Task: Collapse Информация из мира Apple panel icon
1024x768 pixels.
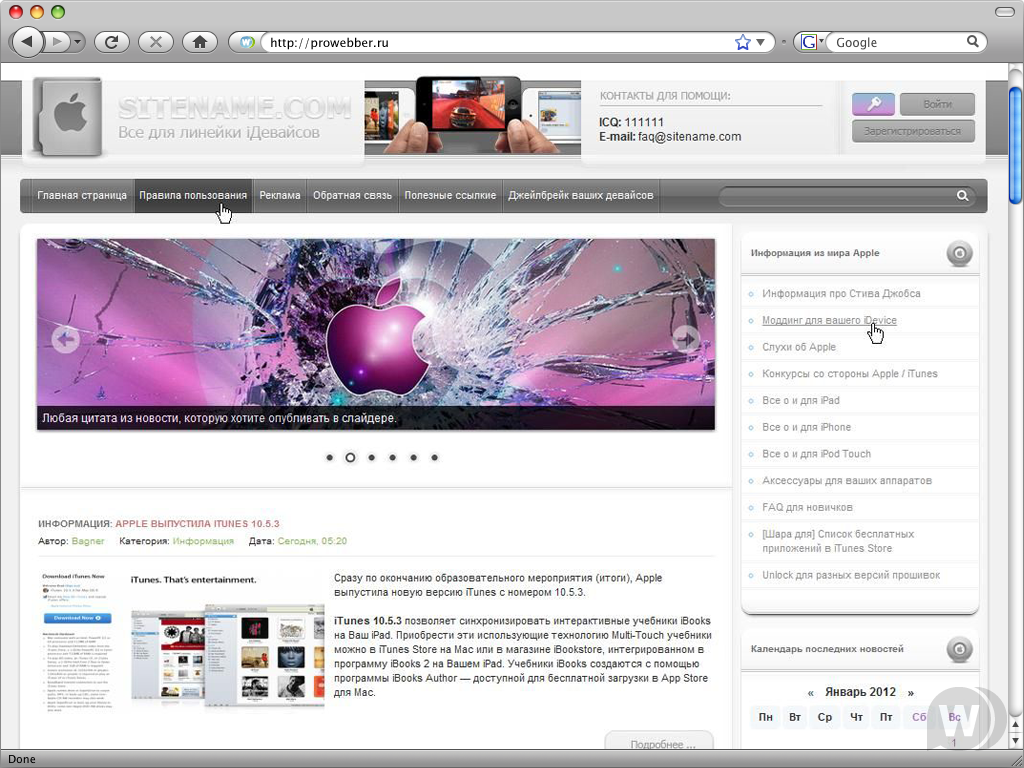Action: (959, 253)
